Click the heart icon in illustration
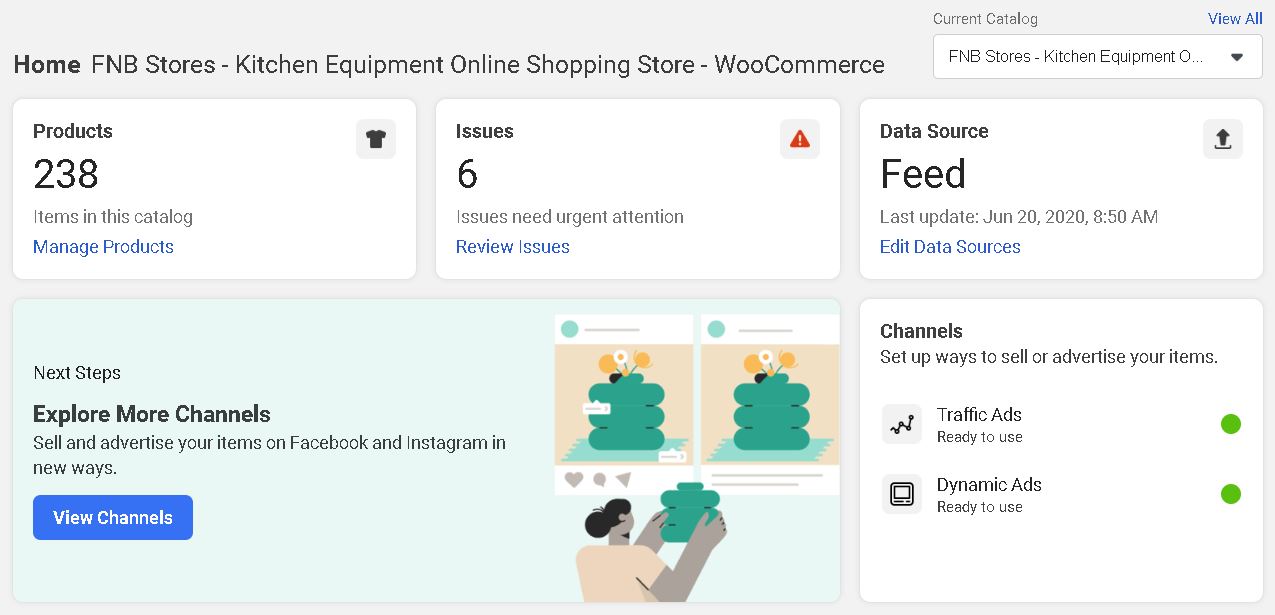 click(574, 480)
